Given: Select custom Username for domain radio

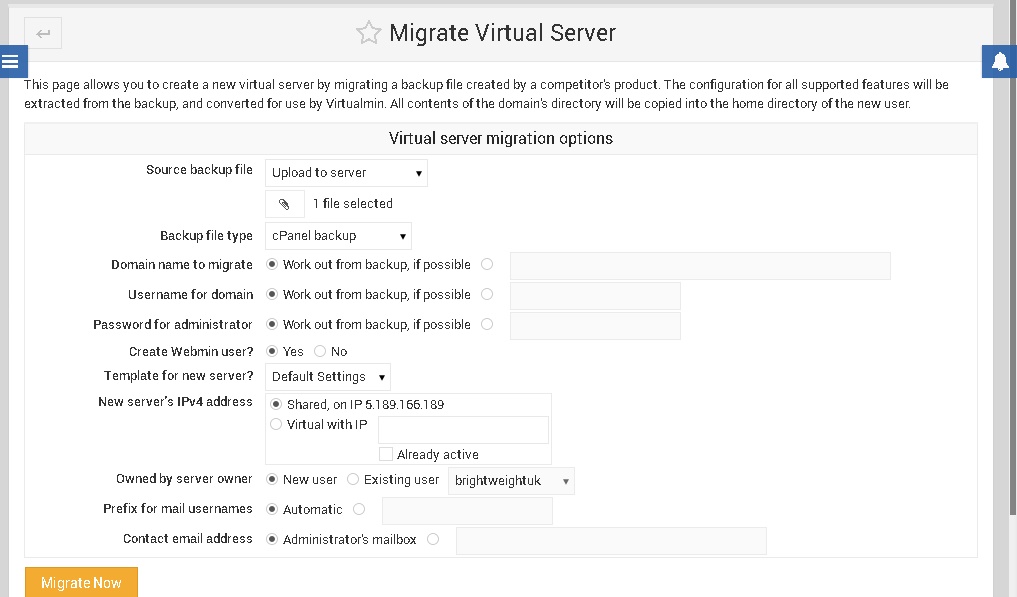Looking at the screenshot, I should pyautogui.click(x=487, y=294).
